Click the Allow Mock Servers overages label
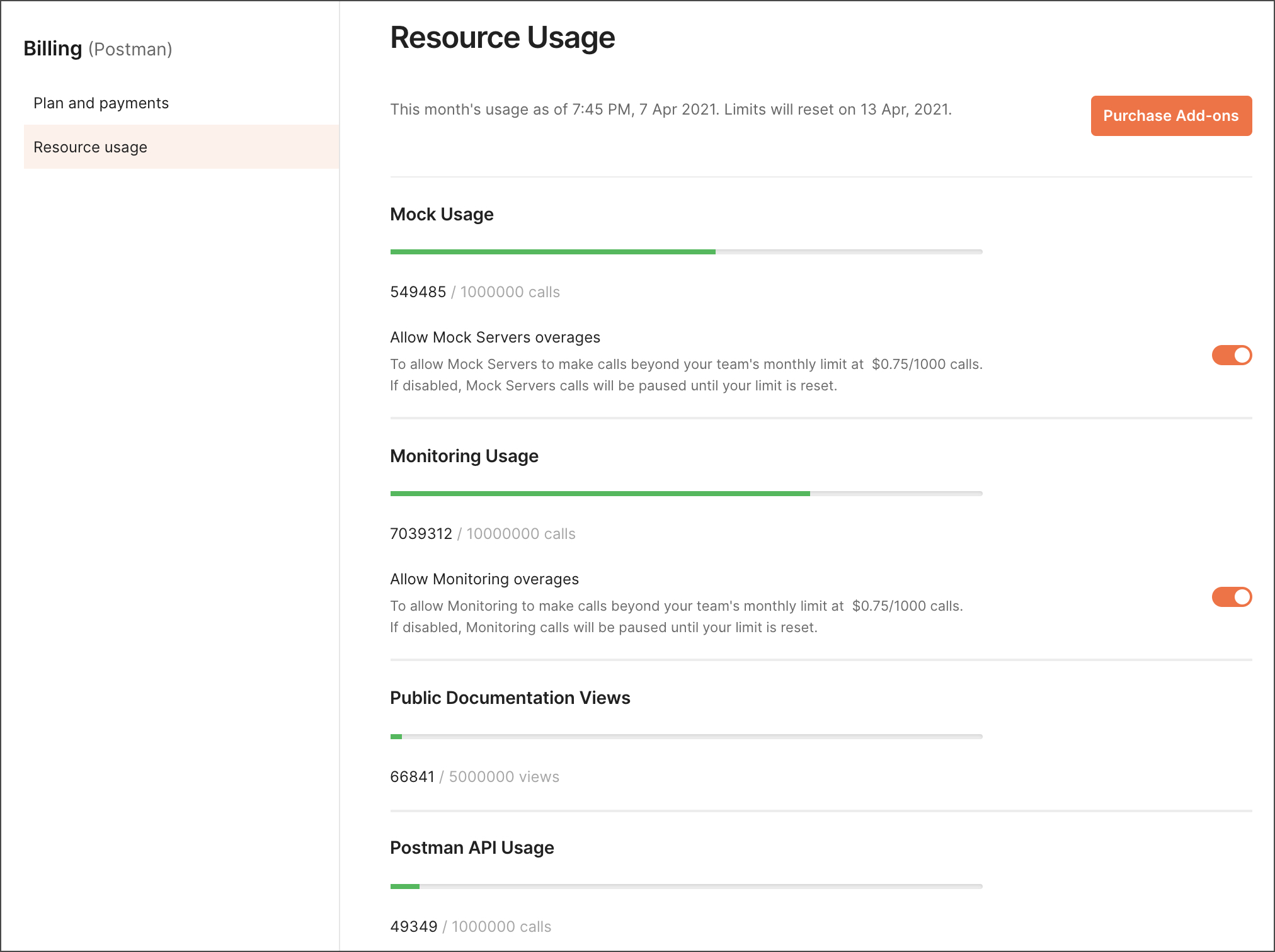 coord(495,337)
